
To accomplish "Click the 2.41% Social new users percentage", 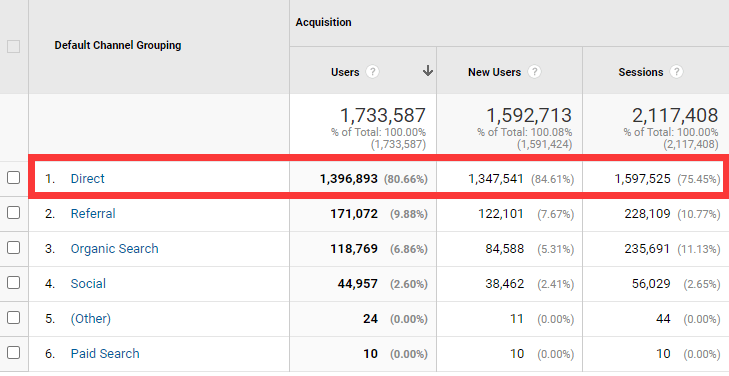I will click(555, 284).
